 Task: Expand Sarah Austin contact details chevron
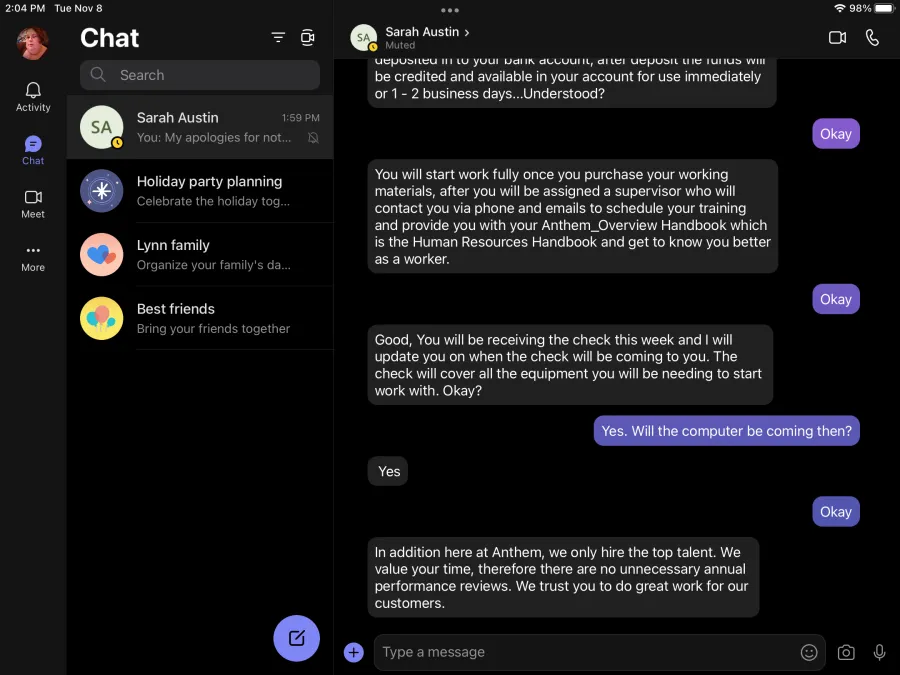(x=467, y=33)
